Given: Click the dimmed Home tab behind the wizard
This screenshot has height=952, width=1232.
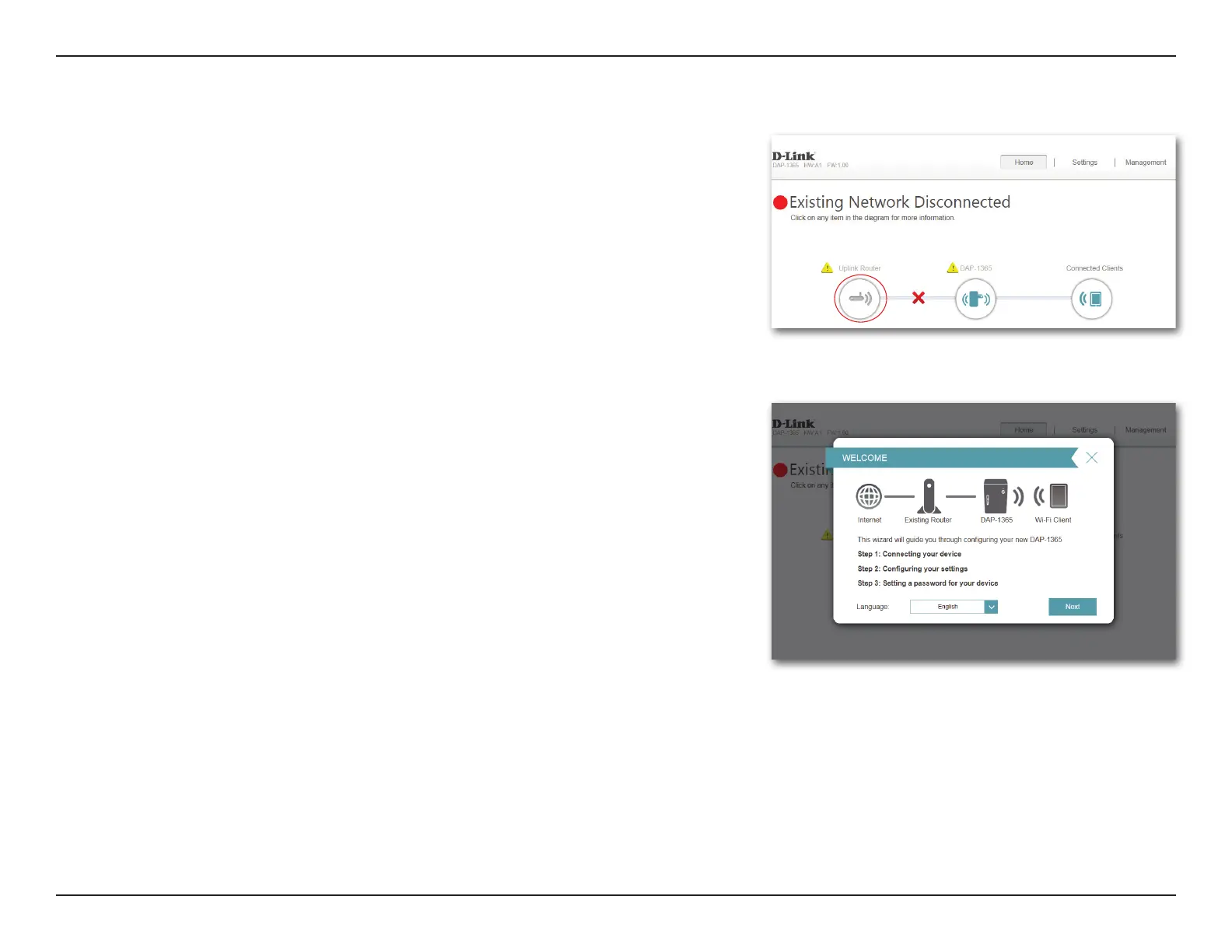Looking at the screenshot, I should click(x=1024, y=429).
